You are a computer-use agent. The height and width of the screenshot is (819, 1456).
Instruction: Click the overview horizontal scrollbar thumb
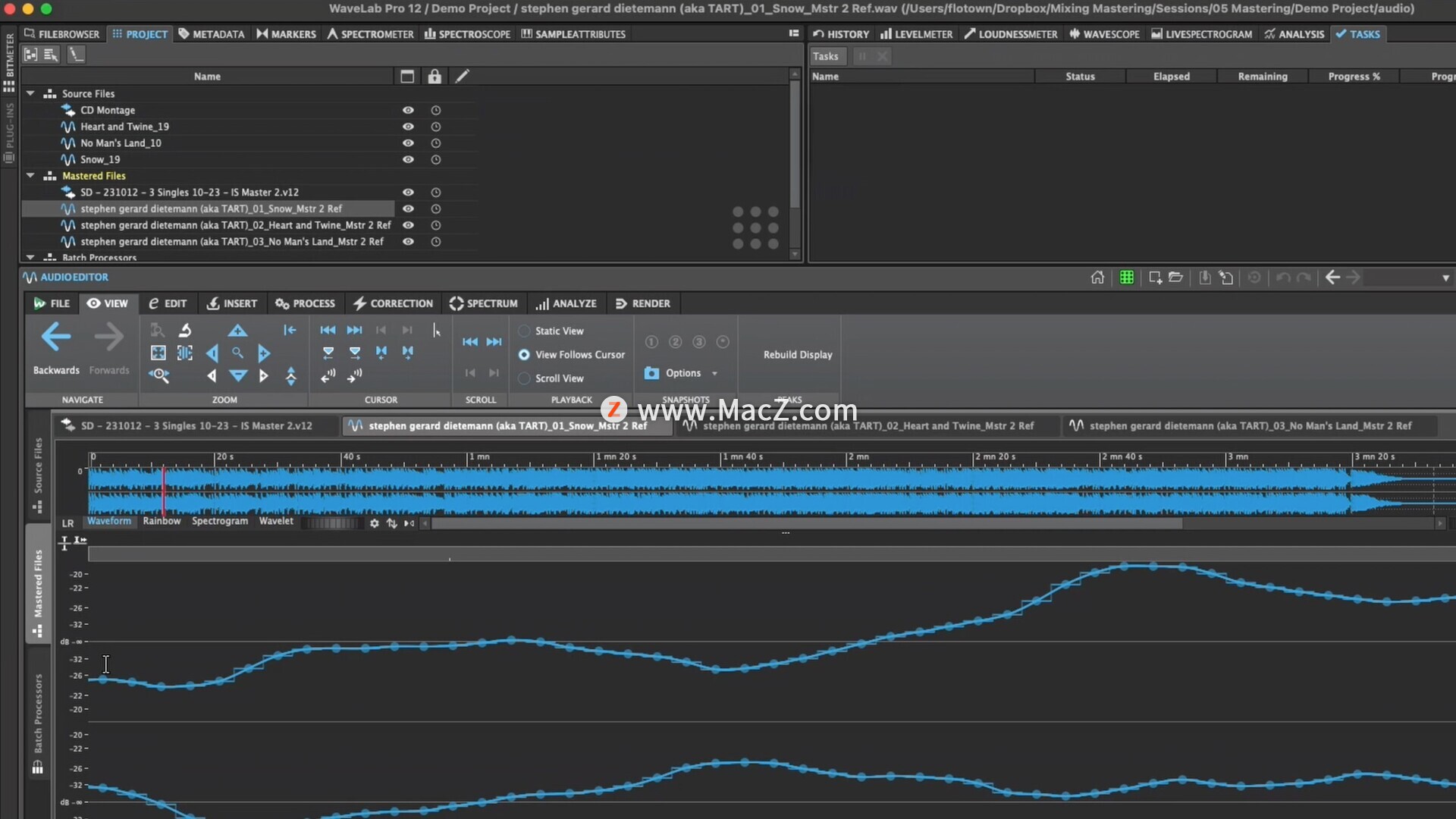pos(806,523)
